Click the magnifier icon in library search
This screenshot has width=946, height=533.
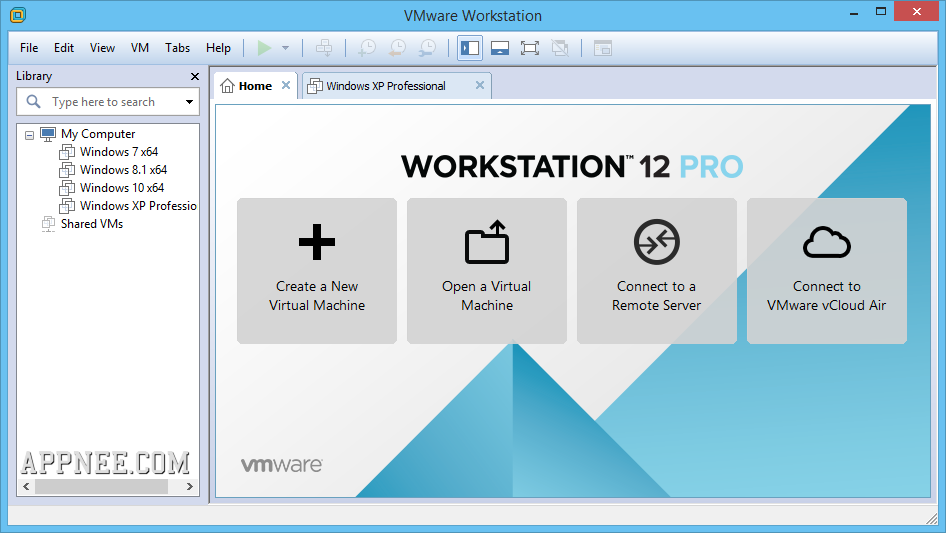pyautogui.click(x=34, y=101)
